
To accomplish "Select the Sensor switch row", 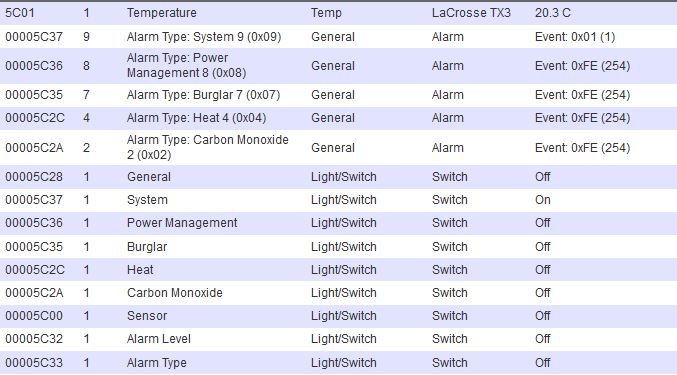I will [338, 316].
